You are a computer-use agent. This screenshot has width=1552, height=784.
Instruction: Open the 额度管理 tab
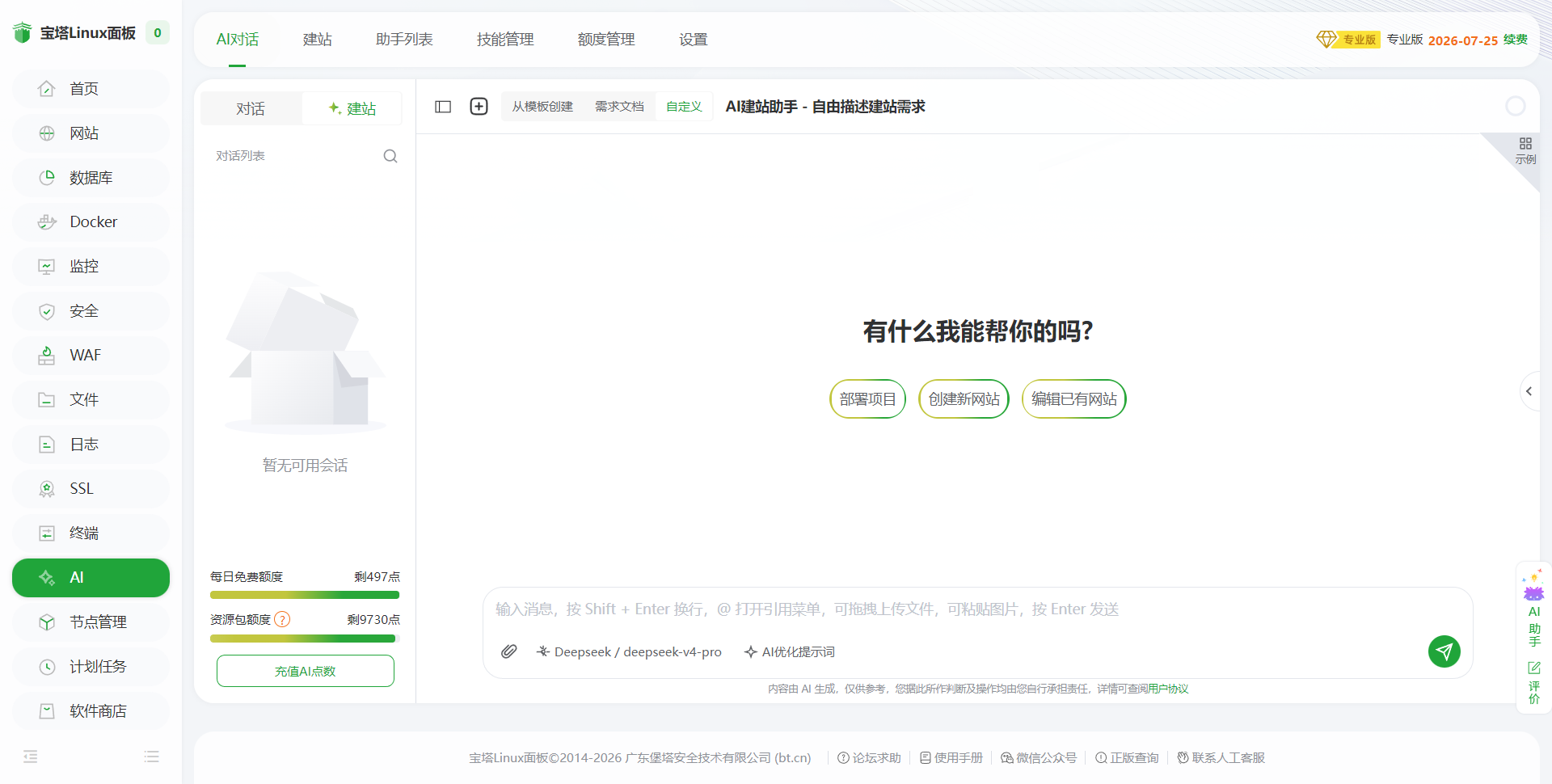tap(606, 40)
